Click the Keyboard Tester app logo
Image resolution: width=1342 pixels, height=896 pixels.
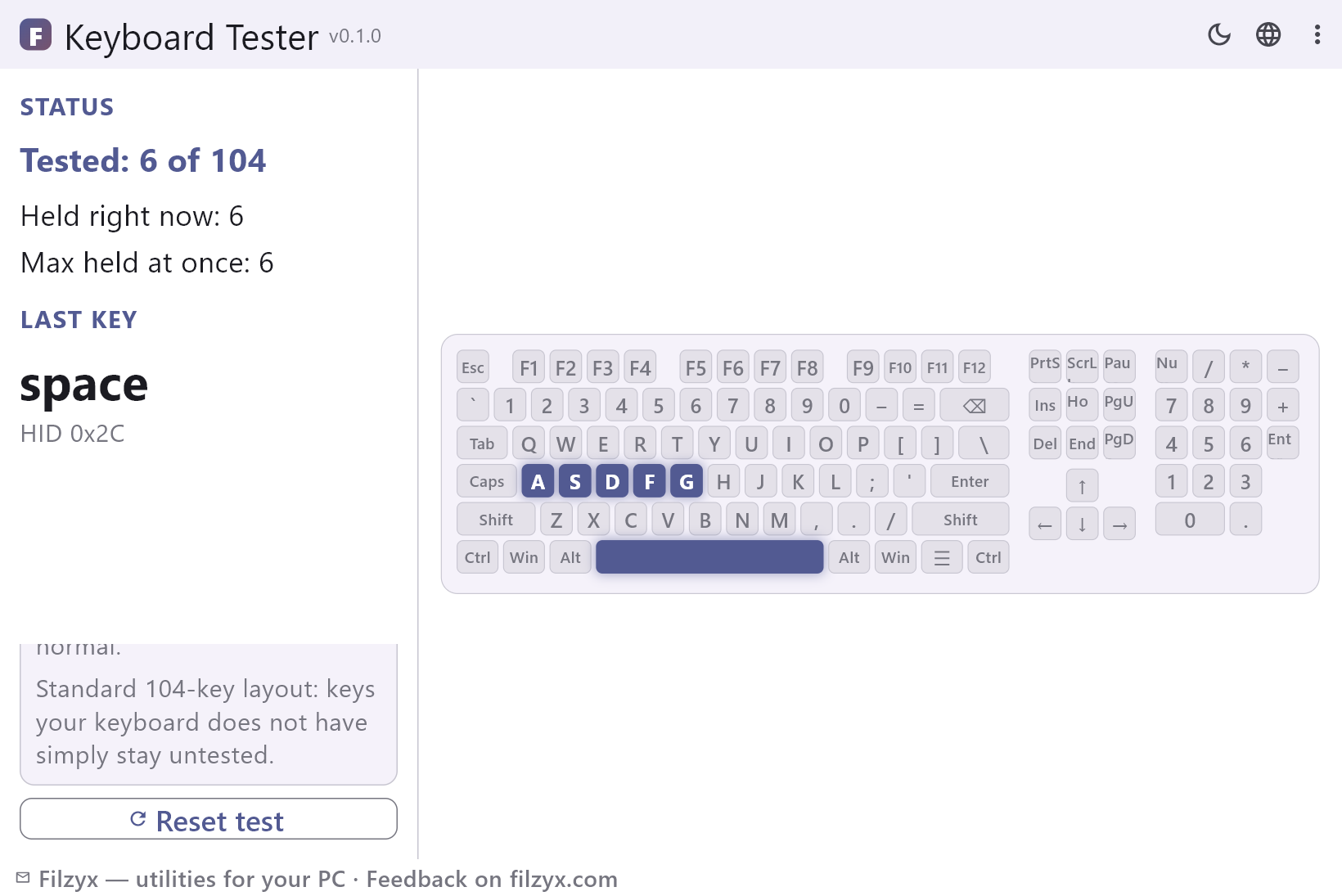(x=35, y=35)
